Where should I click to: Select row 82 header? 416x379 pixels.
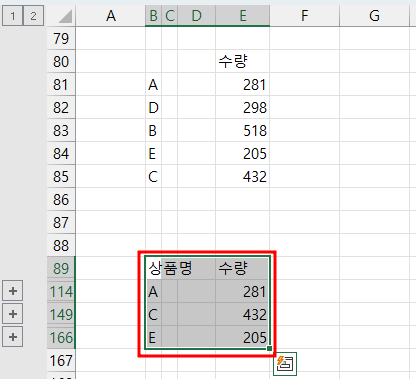click(61, 107)
